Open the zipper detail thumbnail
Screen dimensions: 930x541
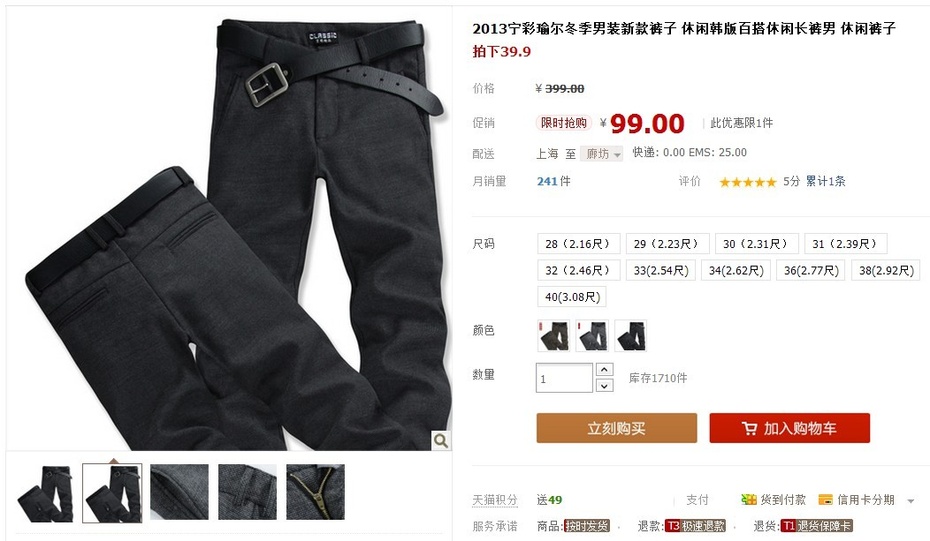point(316,492)
